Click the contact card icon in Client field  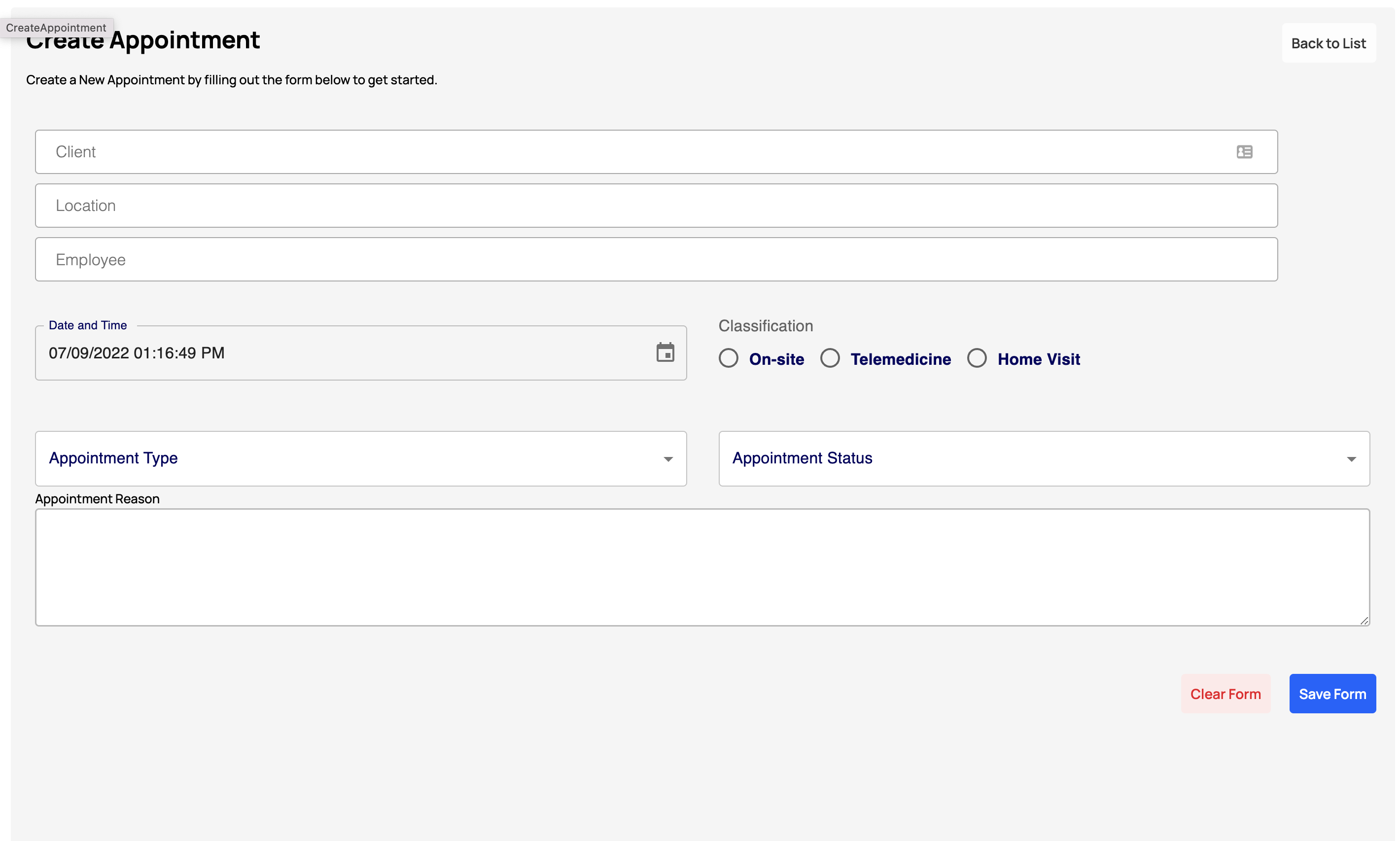pos(1244,152)
